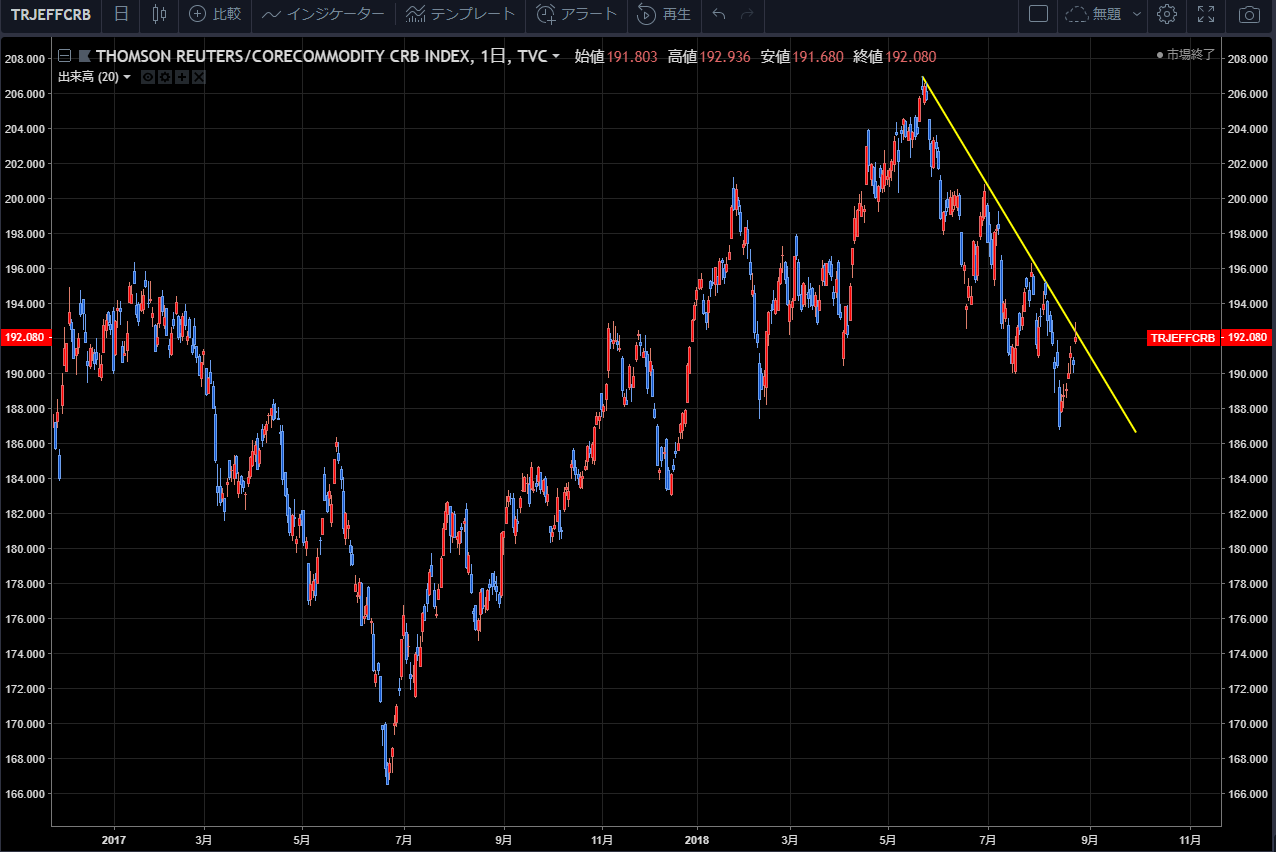Click 200.000 on the left price scale
Screen dimensions: 1276x852
pos(25,199)
